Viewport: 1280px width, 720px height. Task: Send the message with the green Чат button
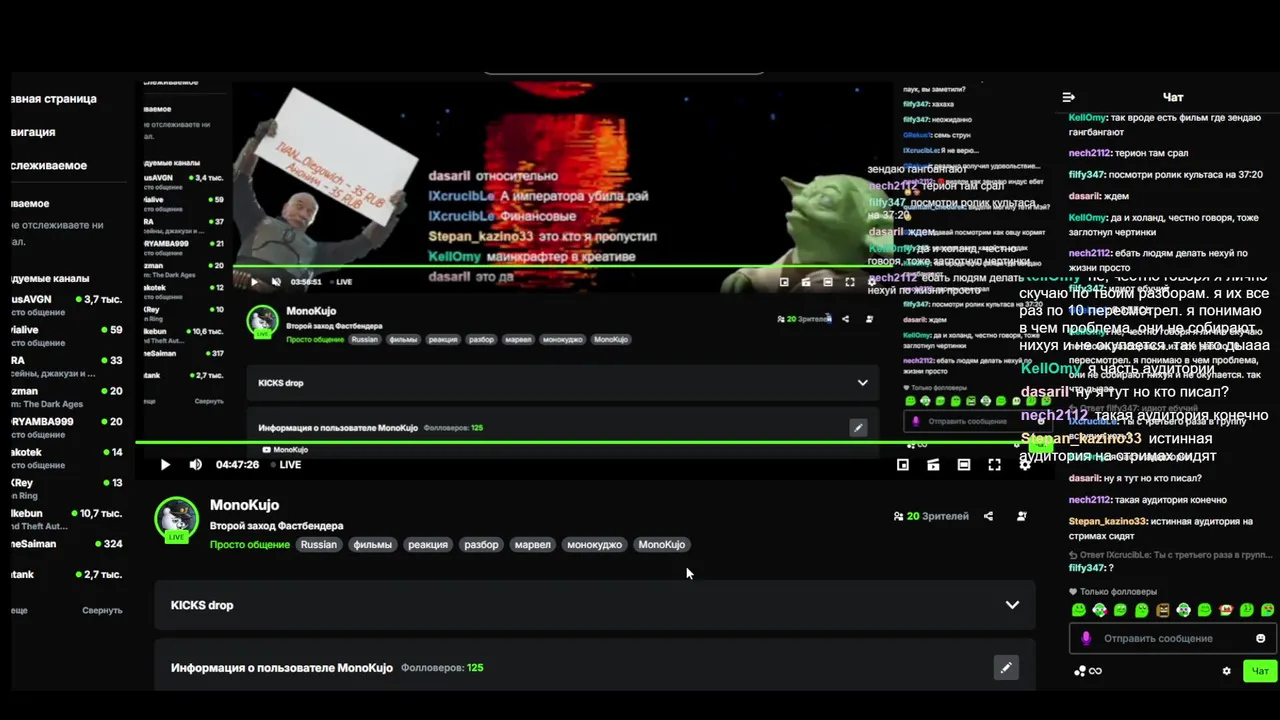[x=1260, y=671]
